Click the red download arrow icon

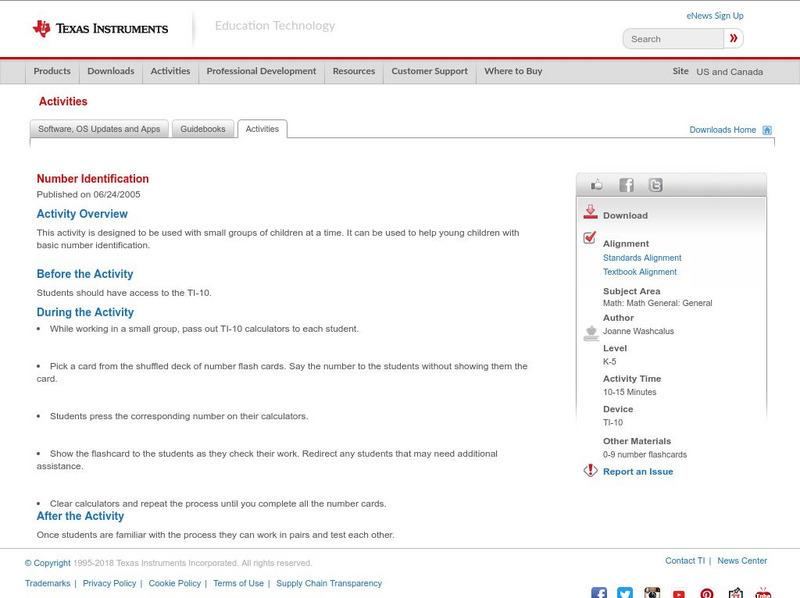[x=590, y=212]
